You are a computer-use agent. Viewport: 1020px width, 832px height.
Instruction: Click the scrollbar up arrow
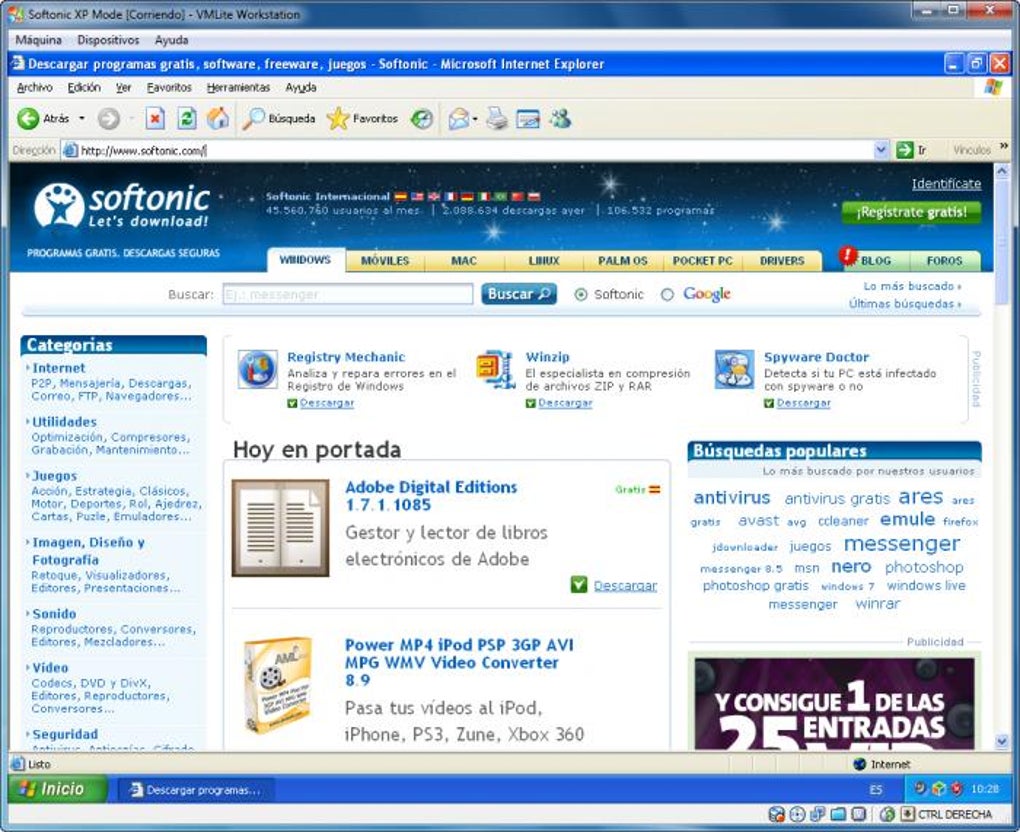tap(1002, 172)
